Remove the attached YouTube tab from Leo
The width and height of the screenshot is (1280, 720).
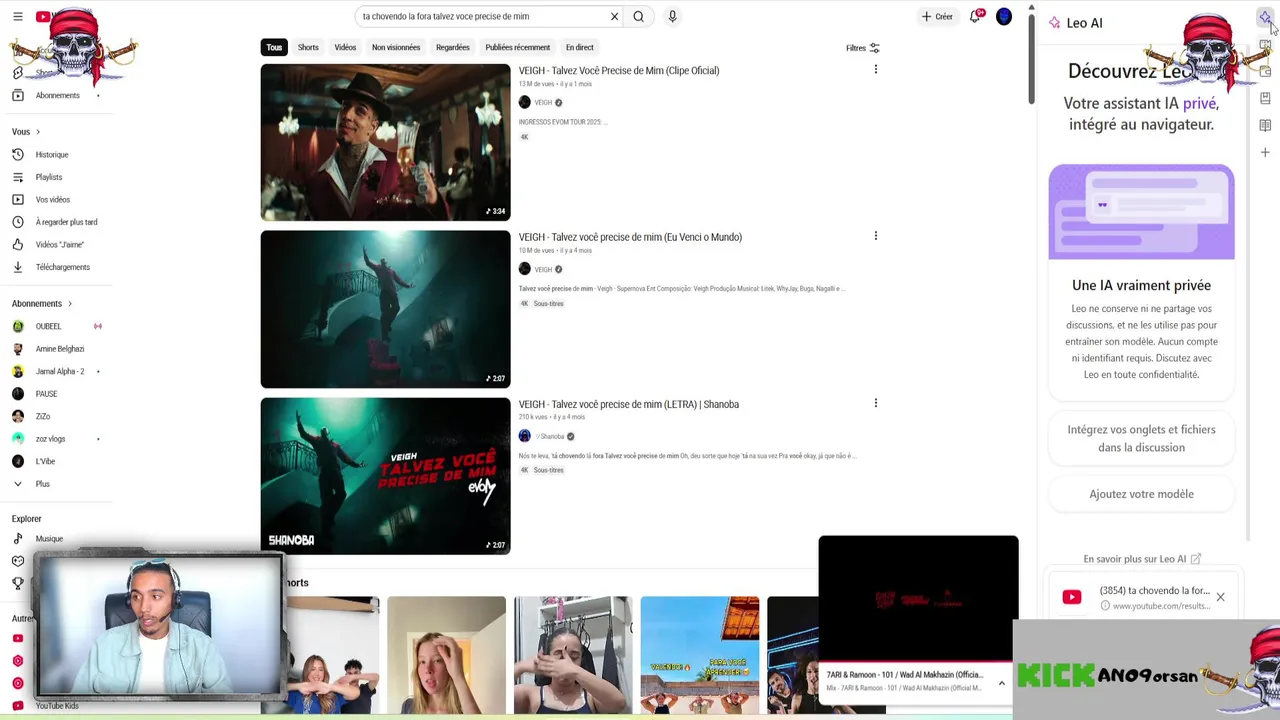(1220, 598)
